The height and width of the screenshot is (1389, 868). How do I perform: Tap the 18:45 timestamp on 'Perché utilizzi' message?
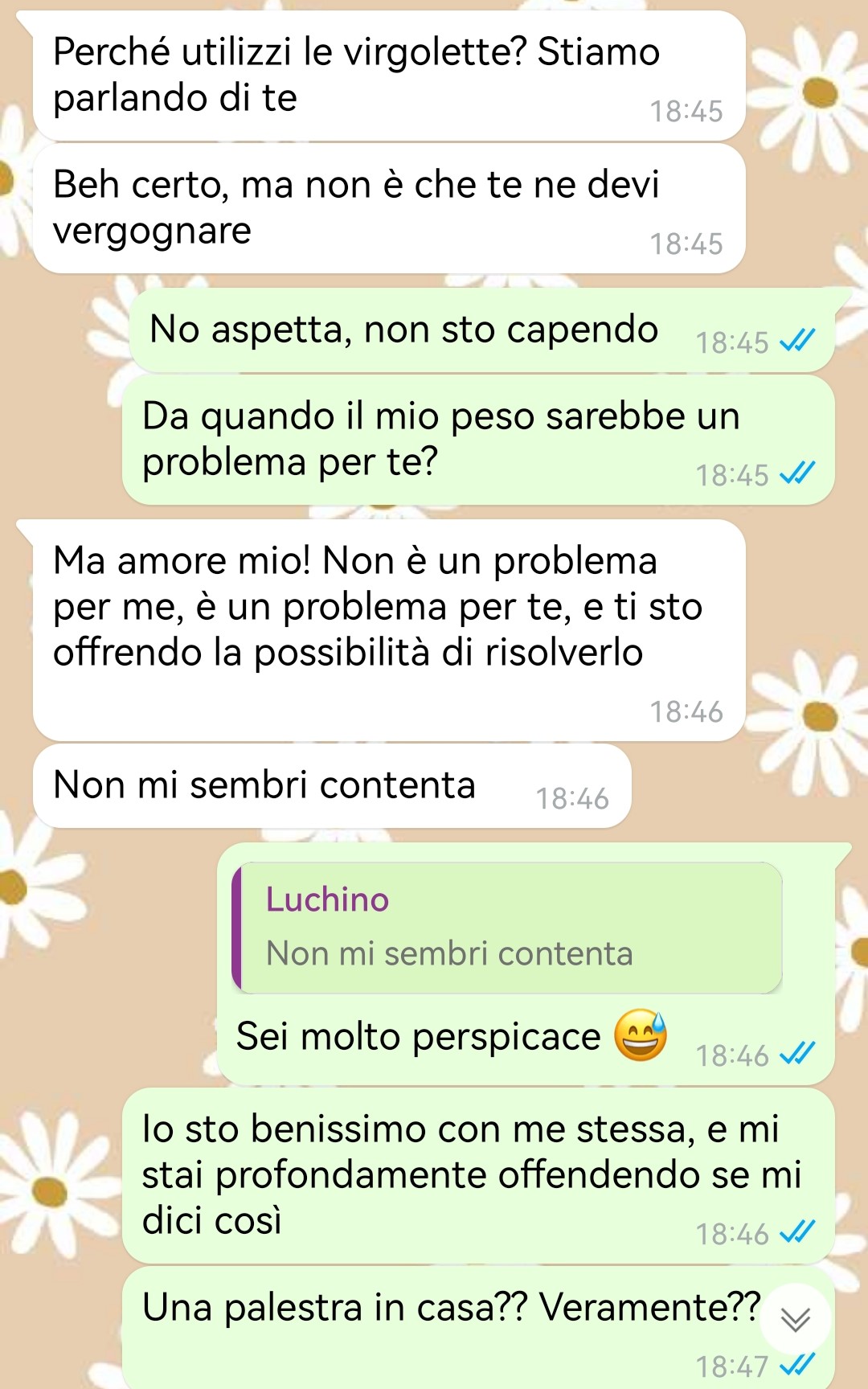click(686, 112)
